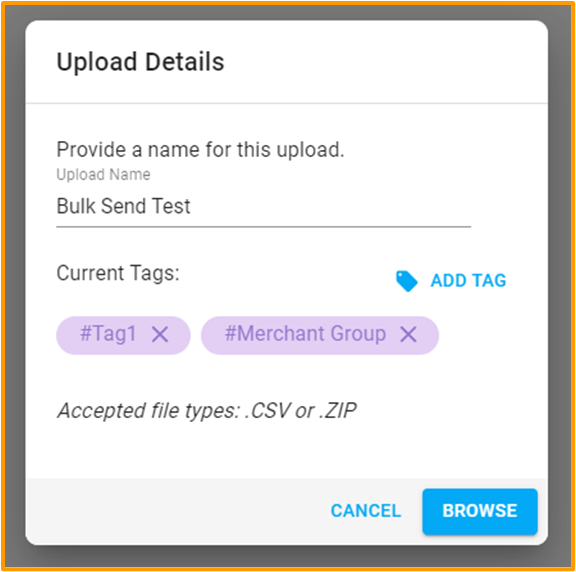The width and height of the screenshot is (576, 572).
Task: Click empty space at end of name field
Action: [x=331, y=206]
